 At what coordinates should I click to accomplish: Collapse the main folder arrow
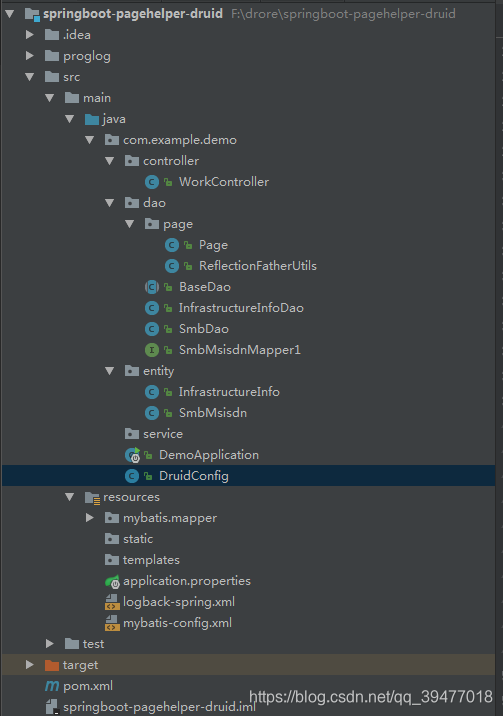[50, 98]
